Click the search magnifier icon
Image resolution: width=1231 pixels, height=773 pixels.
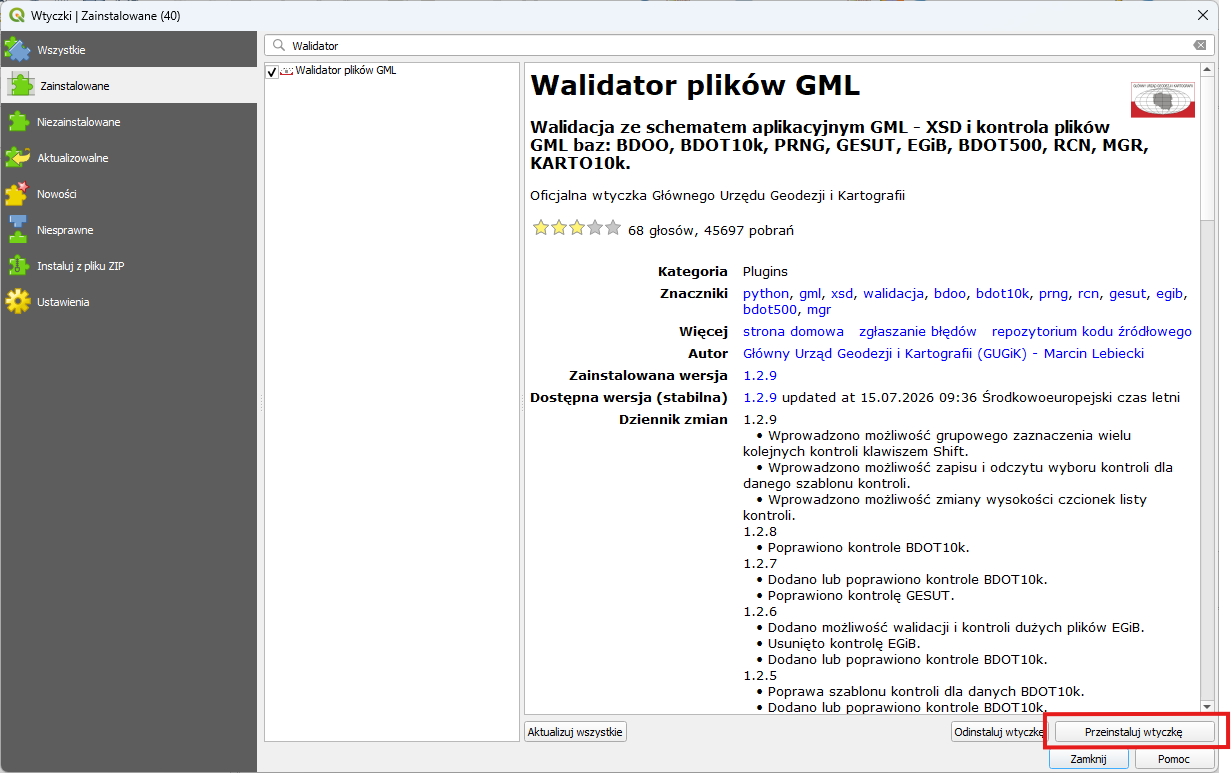(277, 46)
